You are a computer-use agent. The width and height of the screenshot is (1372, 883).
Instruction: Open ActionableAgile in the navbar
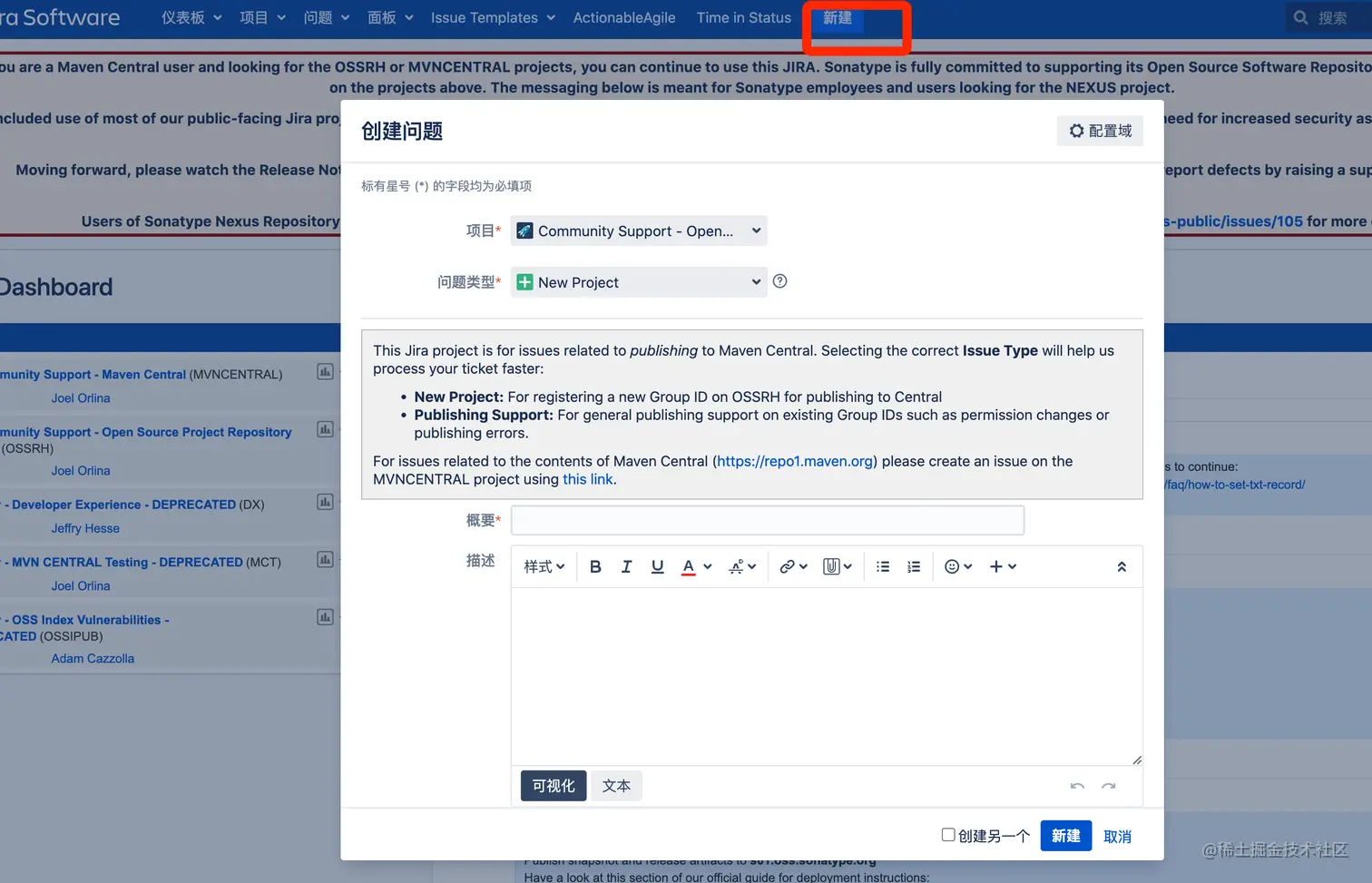tap(624, 17)
